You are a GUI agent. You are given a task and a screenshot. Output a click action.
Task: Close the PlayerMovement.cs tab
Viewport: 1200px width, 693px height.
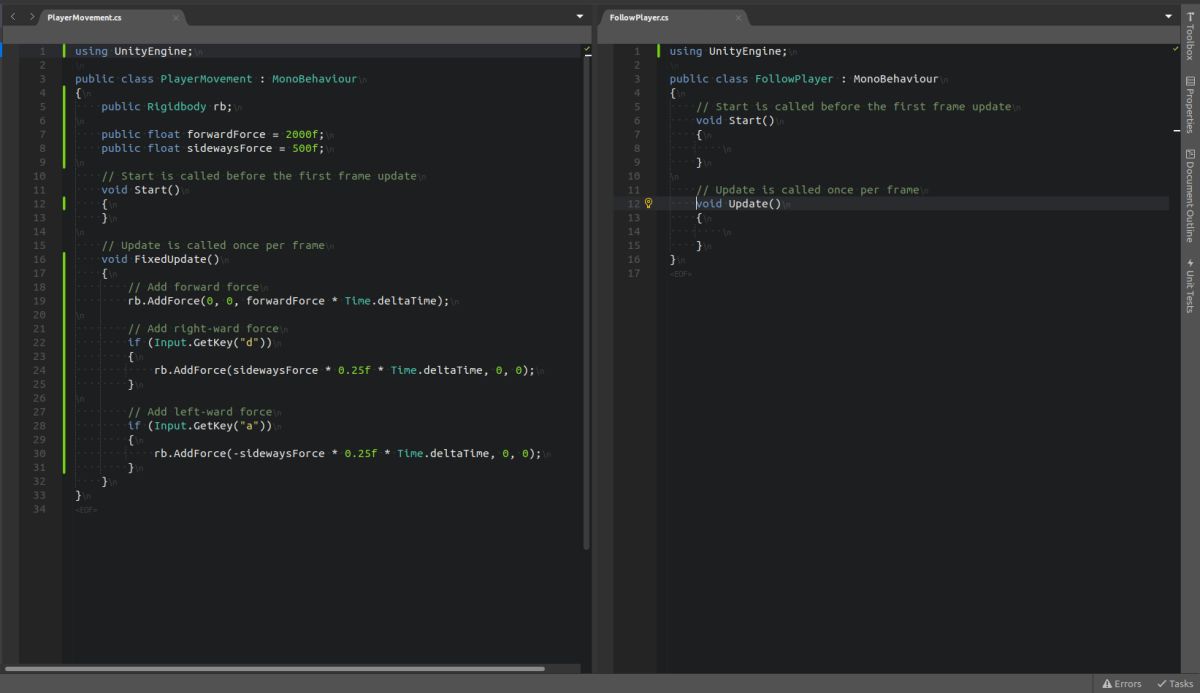click(176, 18)
